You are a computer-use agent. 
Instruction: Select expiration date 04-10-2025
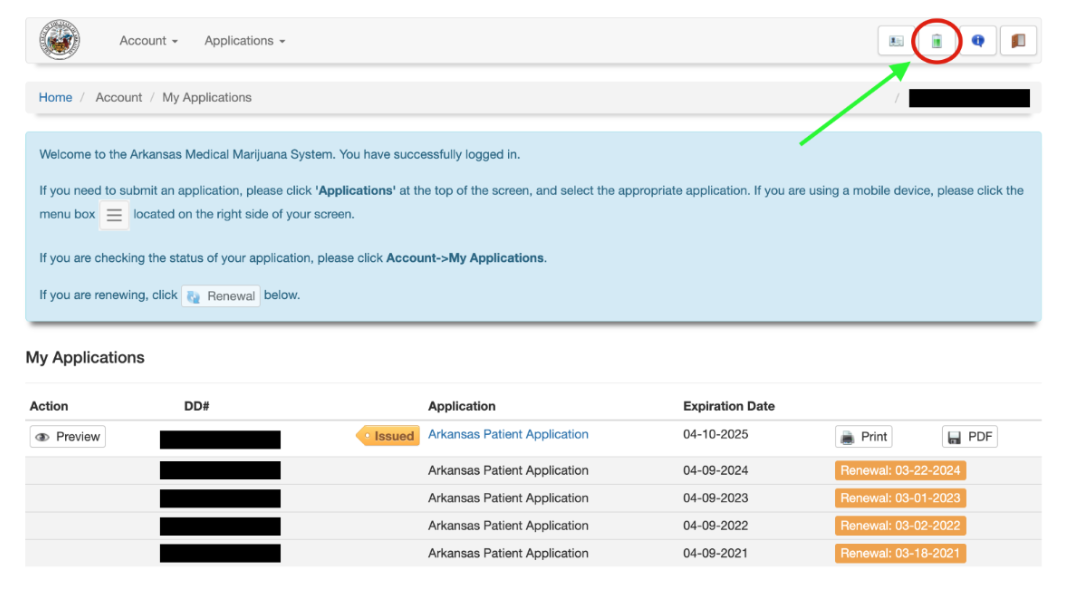point(715,434)
